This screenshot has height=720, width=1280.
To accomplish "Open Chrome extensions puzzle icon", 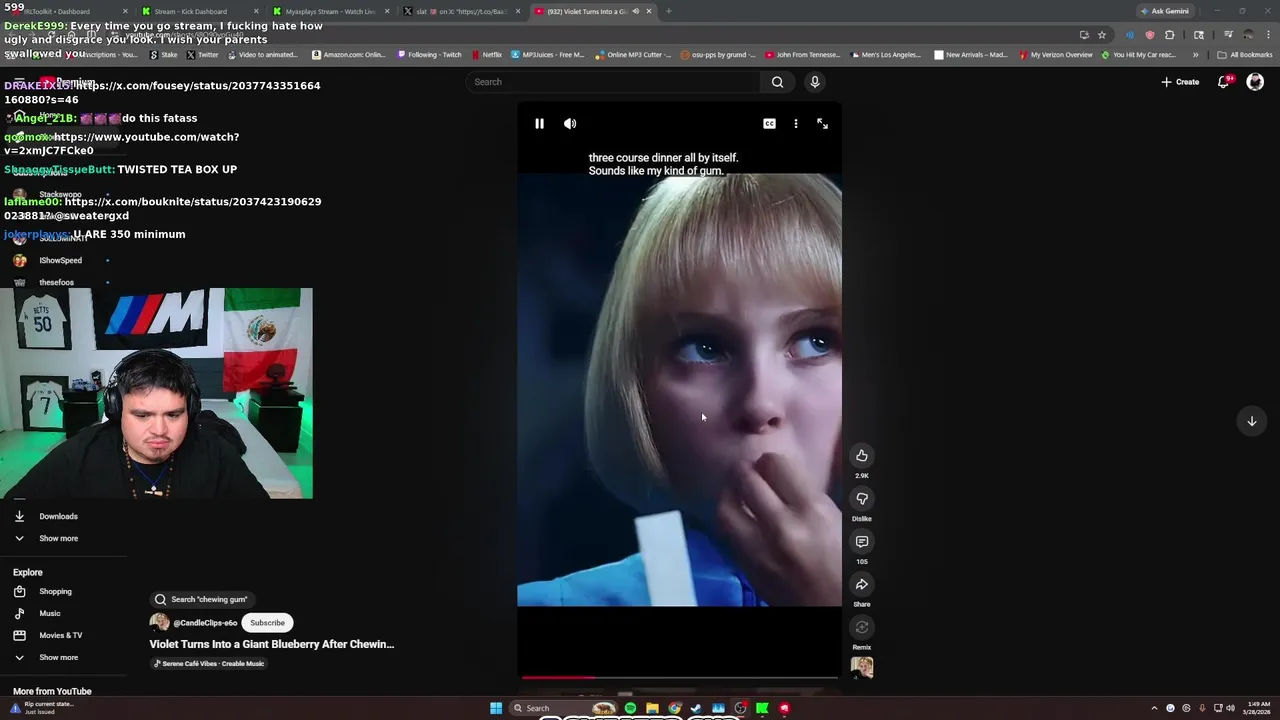I will click(x=1170, y=35).
